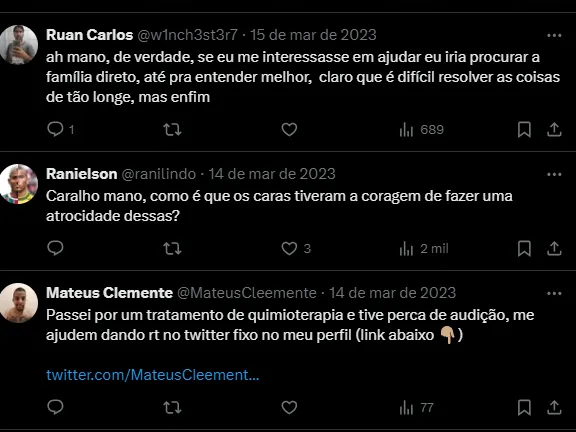View analytics showing 2 mil views

click(x=424, y=249)
